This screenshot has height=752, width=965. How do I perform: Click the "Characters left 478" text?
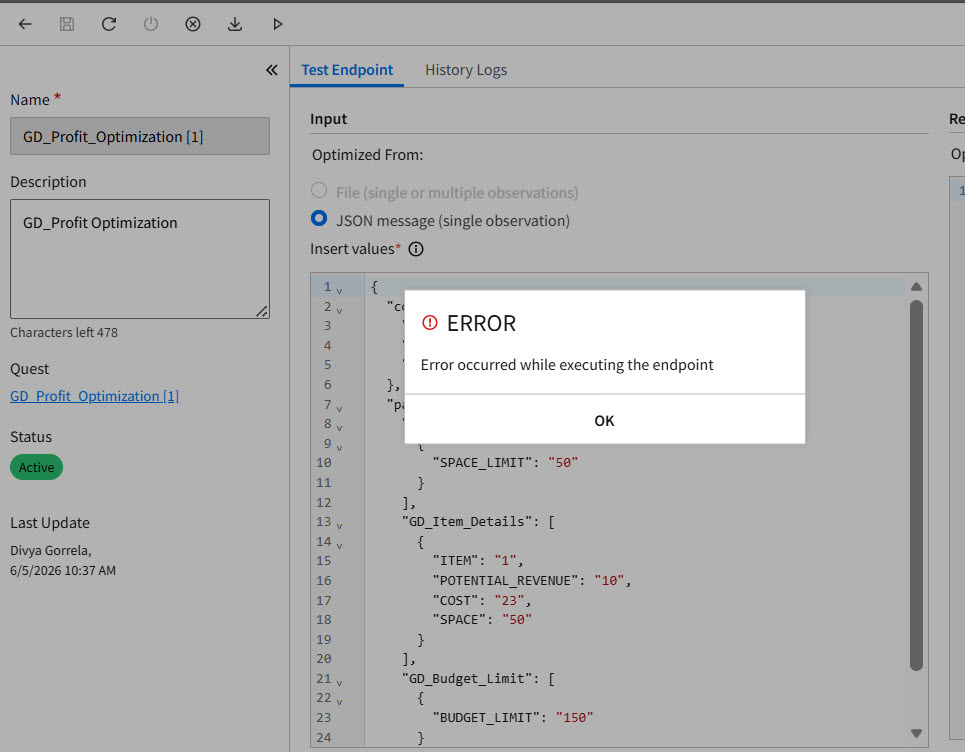click(64, 332)
